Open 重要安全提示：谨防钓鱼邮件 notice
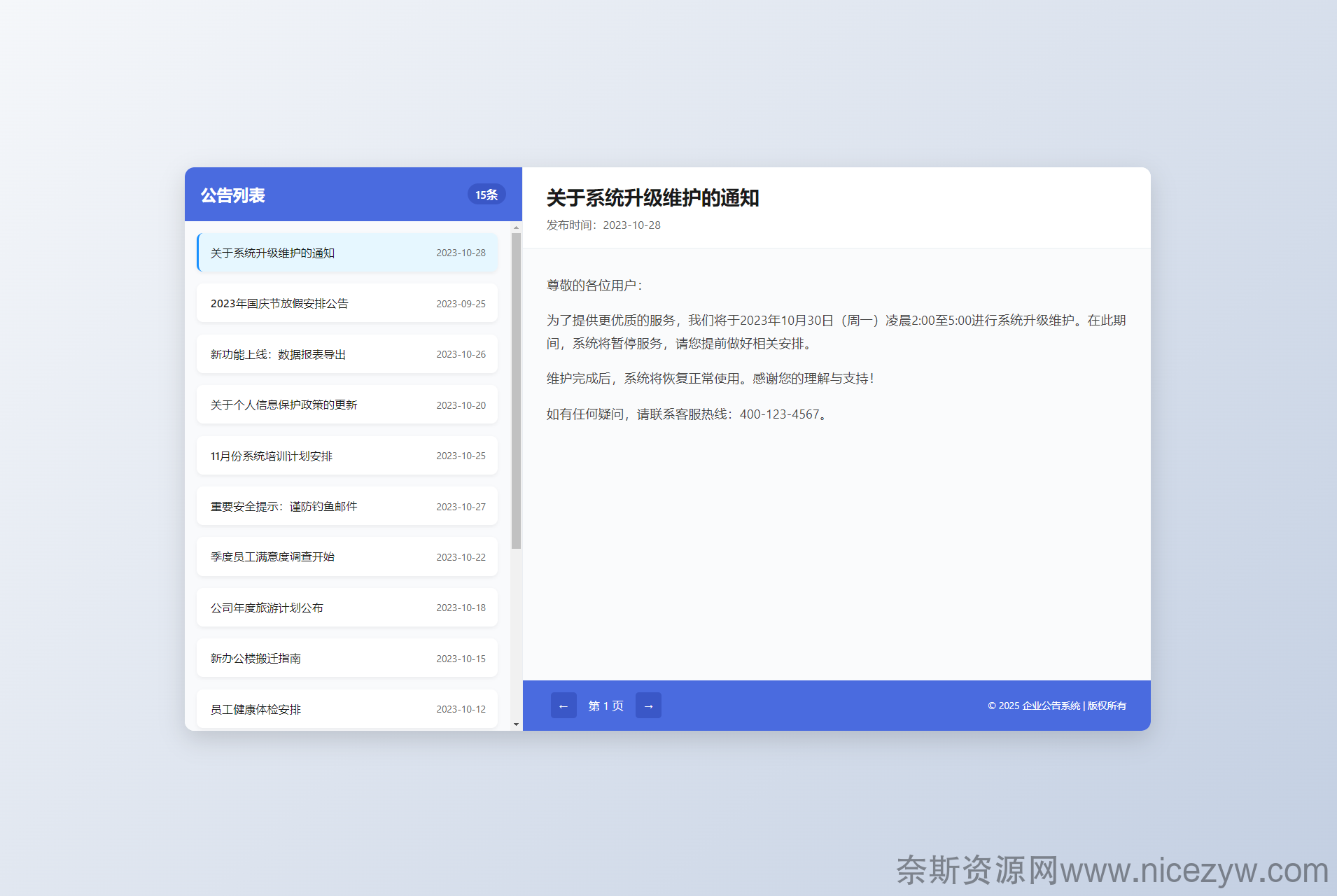1337x896 pixels. click(x=347, y=506)
